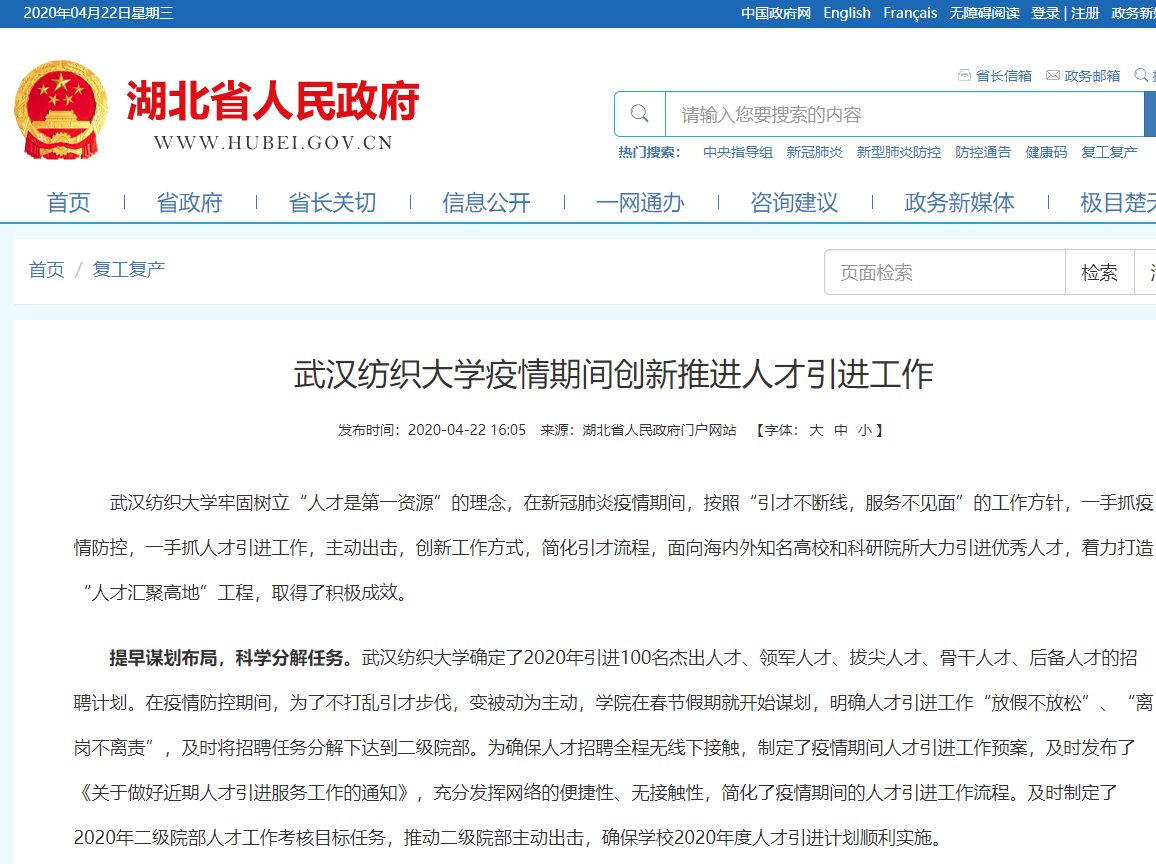Click the article headline 武汉纺织大学疫情期间创新推进人才引进工作

(613, 374)
